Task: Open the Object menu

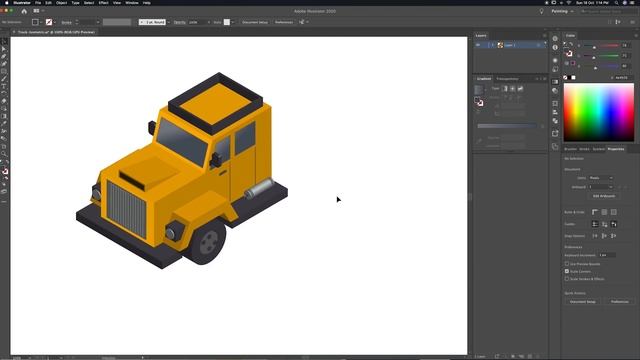Action: click(62, 3)
